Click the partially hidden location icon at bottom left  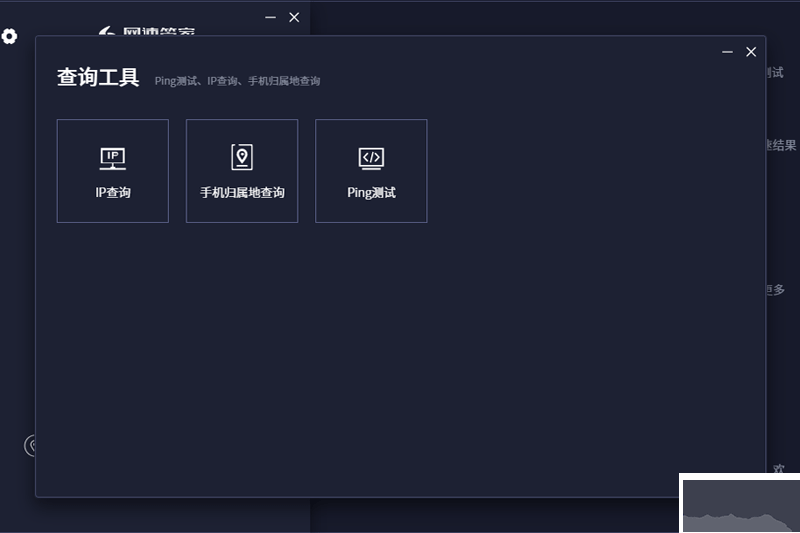(31, 445)
